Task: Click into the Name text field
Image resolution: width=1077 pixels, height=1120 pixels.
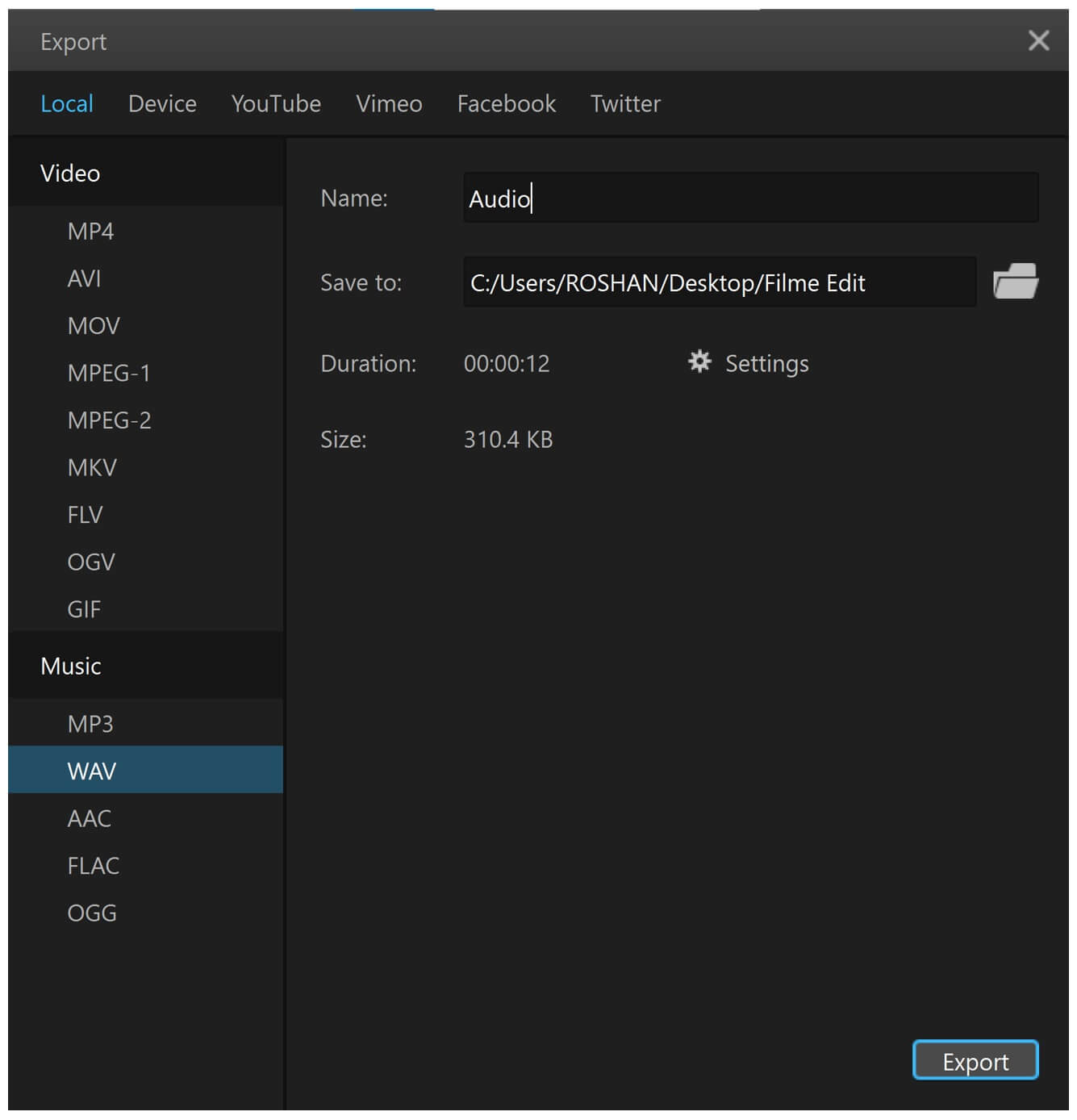Action: point(750,199)
